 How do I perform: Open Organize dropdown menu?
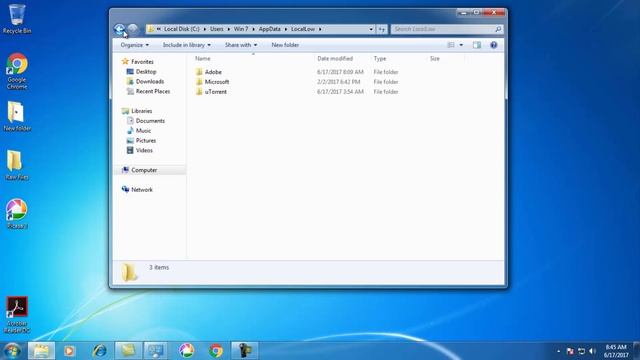click(x=135, y=45)
